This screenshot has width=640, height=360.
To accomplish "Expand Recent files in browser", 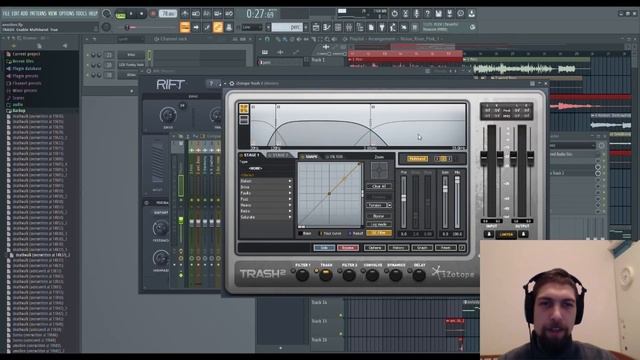I will (23, 61).
